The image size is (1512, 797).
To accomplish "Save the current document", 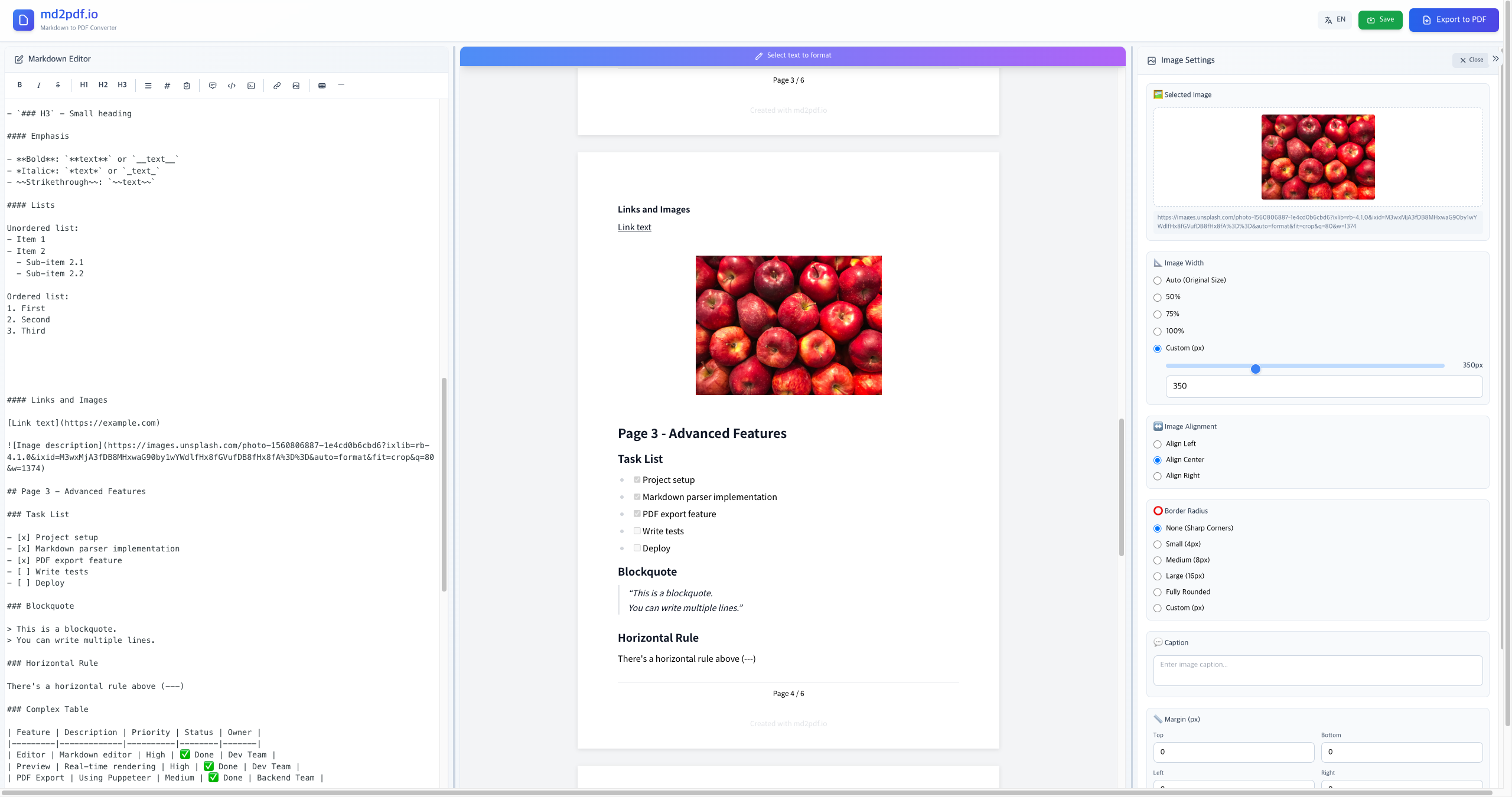I will (1380, 19).
